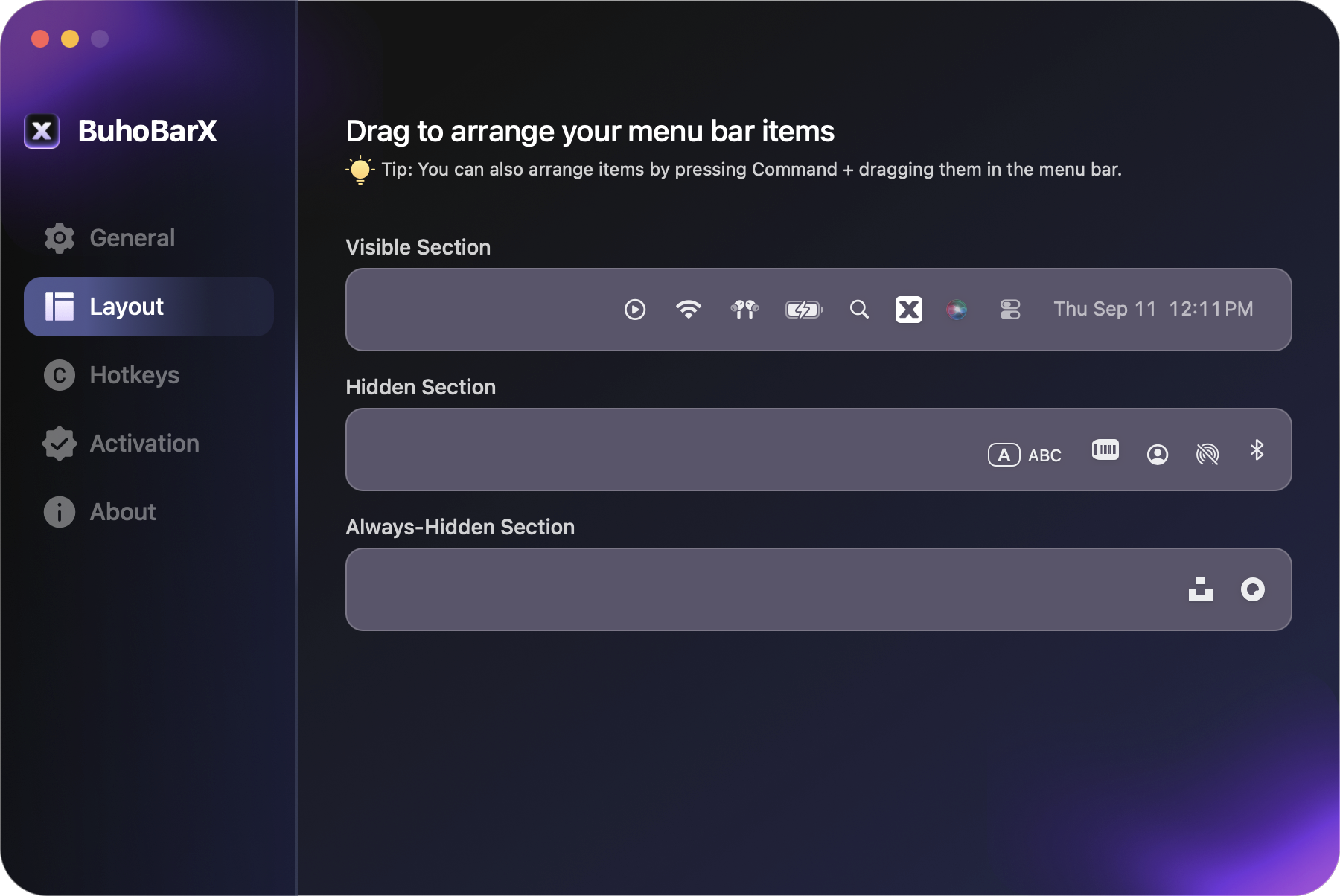The height and width of the screenshot is (896, 1340).
Task: Open the Activation page
Action: tap(149, 444)
